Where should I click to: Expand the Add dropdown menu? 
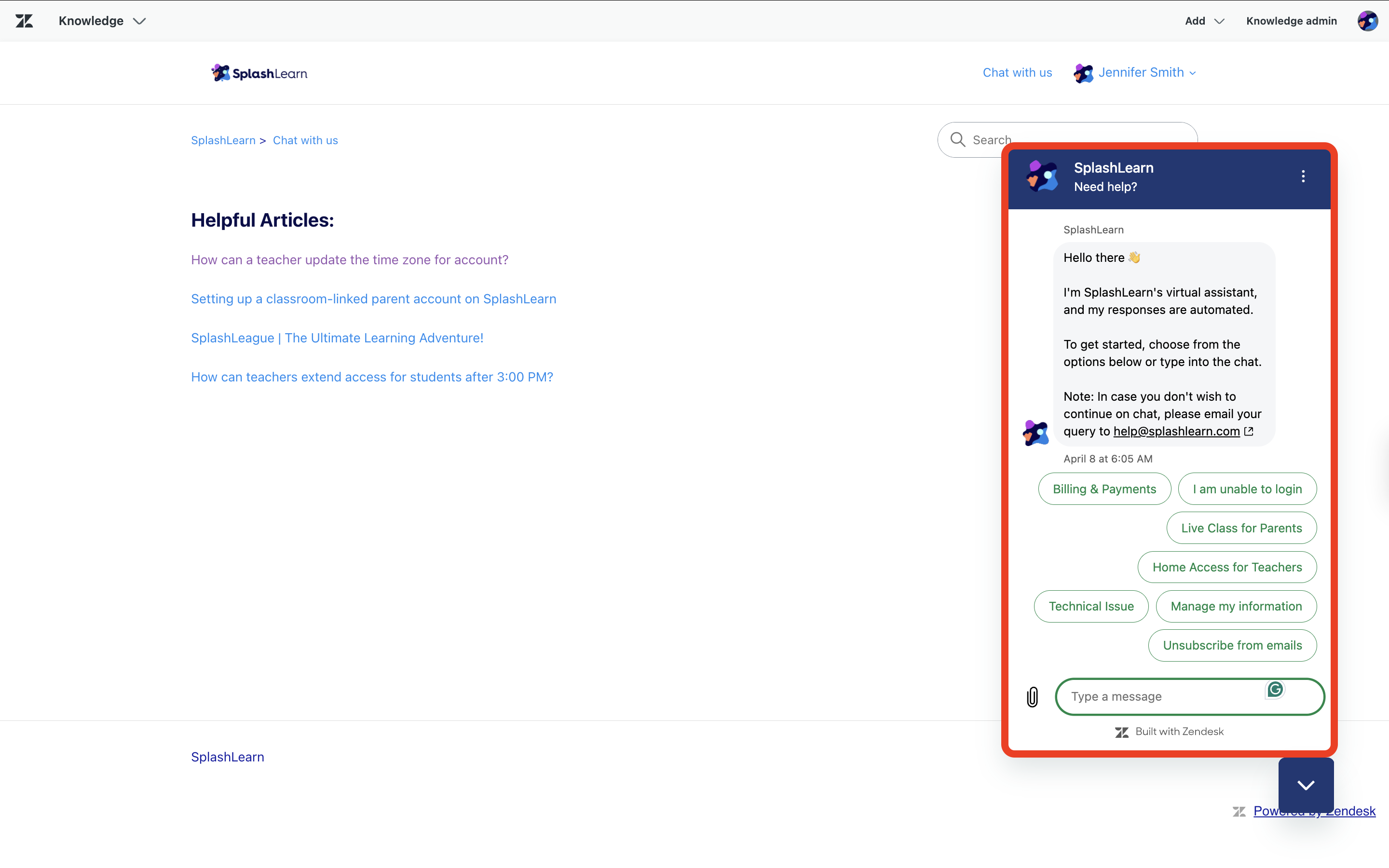[1204, 21]
